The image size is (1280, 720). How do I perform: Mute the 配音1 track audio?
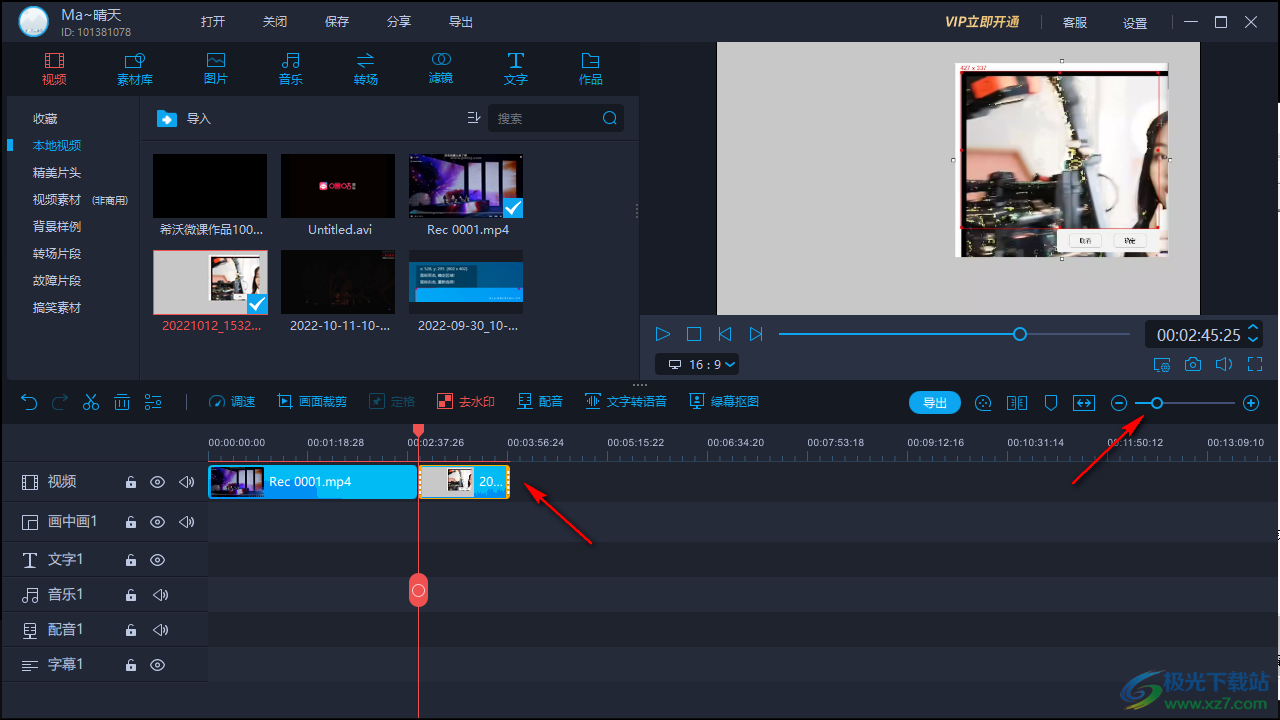point(160,630)
